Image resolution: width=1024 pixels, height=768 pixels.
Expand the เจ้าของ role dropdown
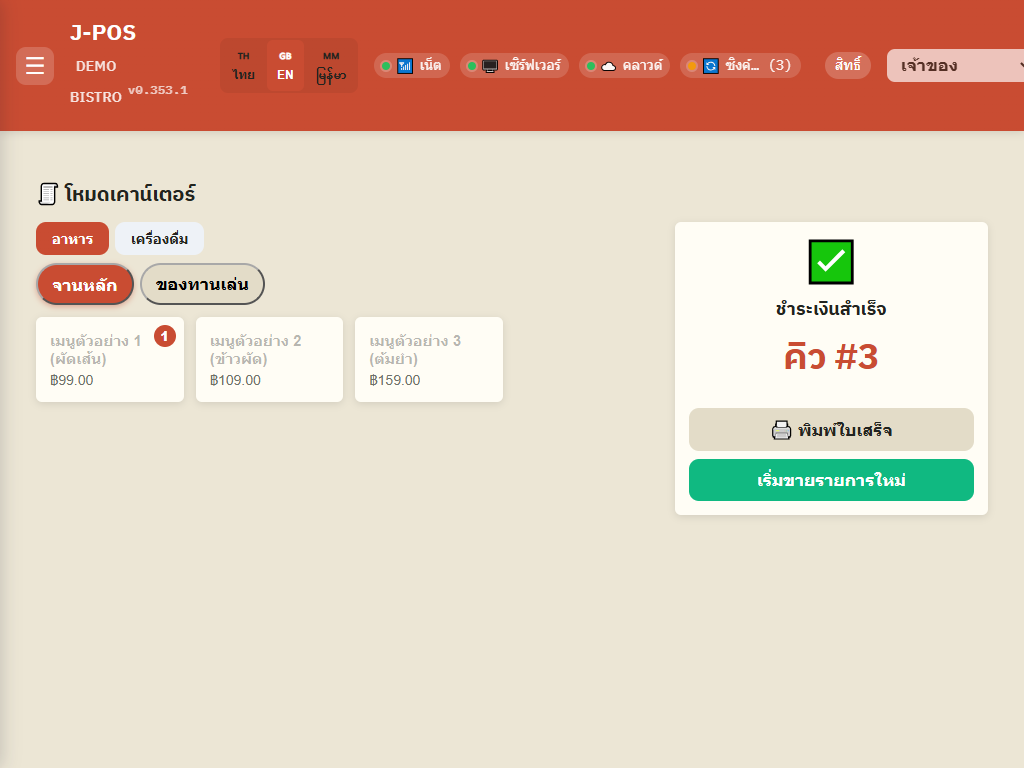tap(955, 65)
